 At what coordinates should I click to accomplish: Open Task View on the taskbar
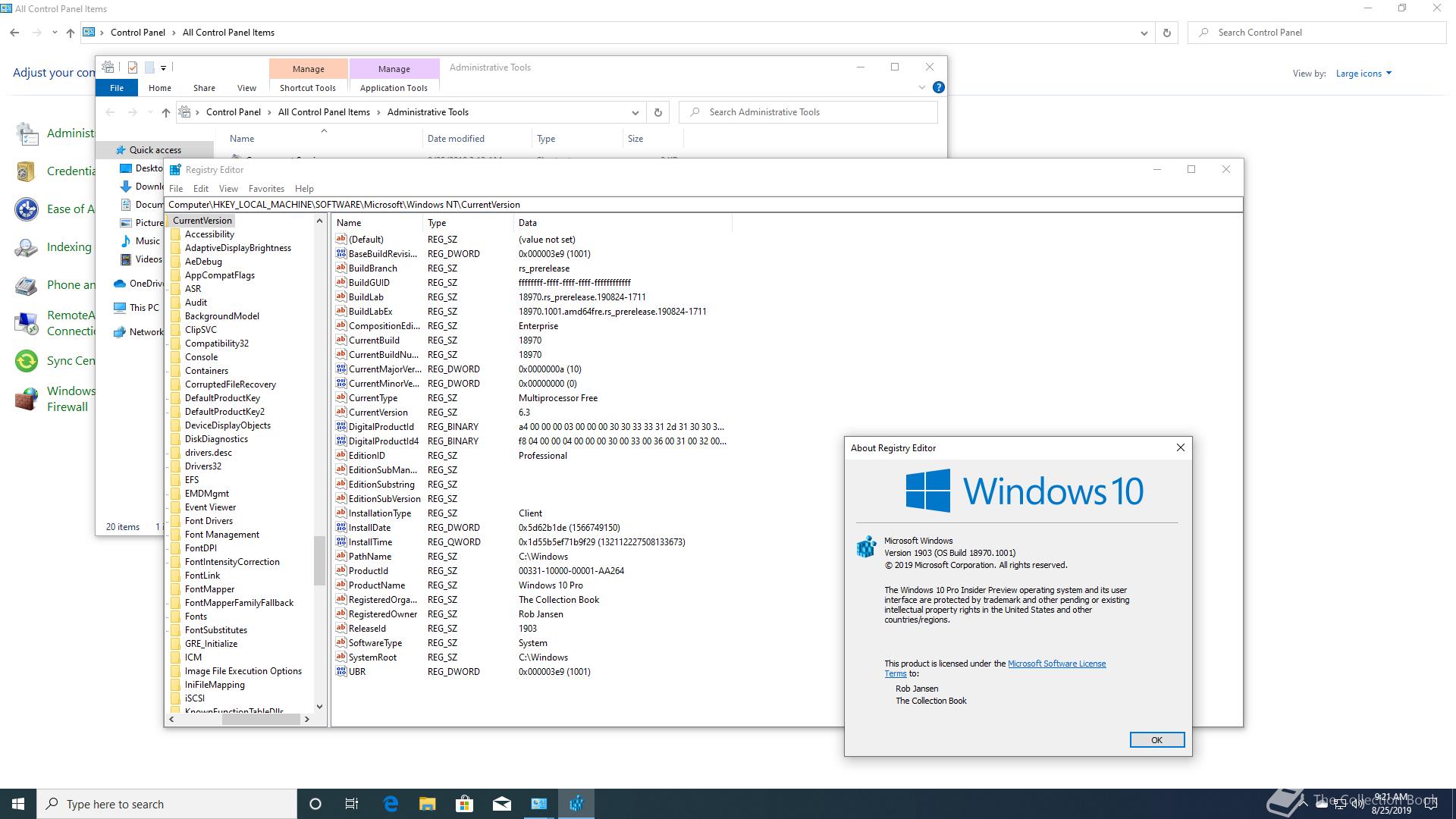[352, 804]
